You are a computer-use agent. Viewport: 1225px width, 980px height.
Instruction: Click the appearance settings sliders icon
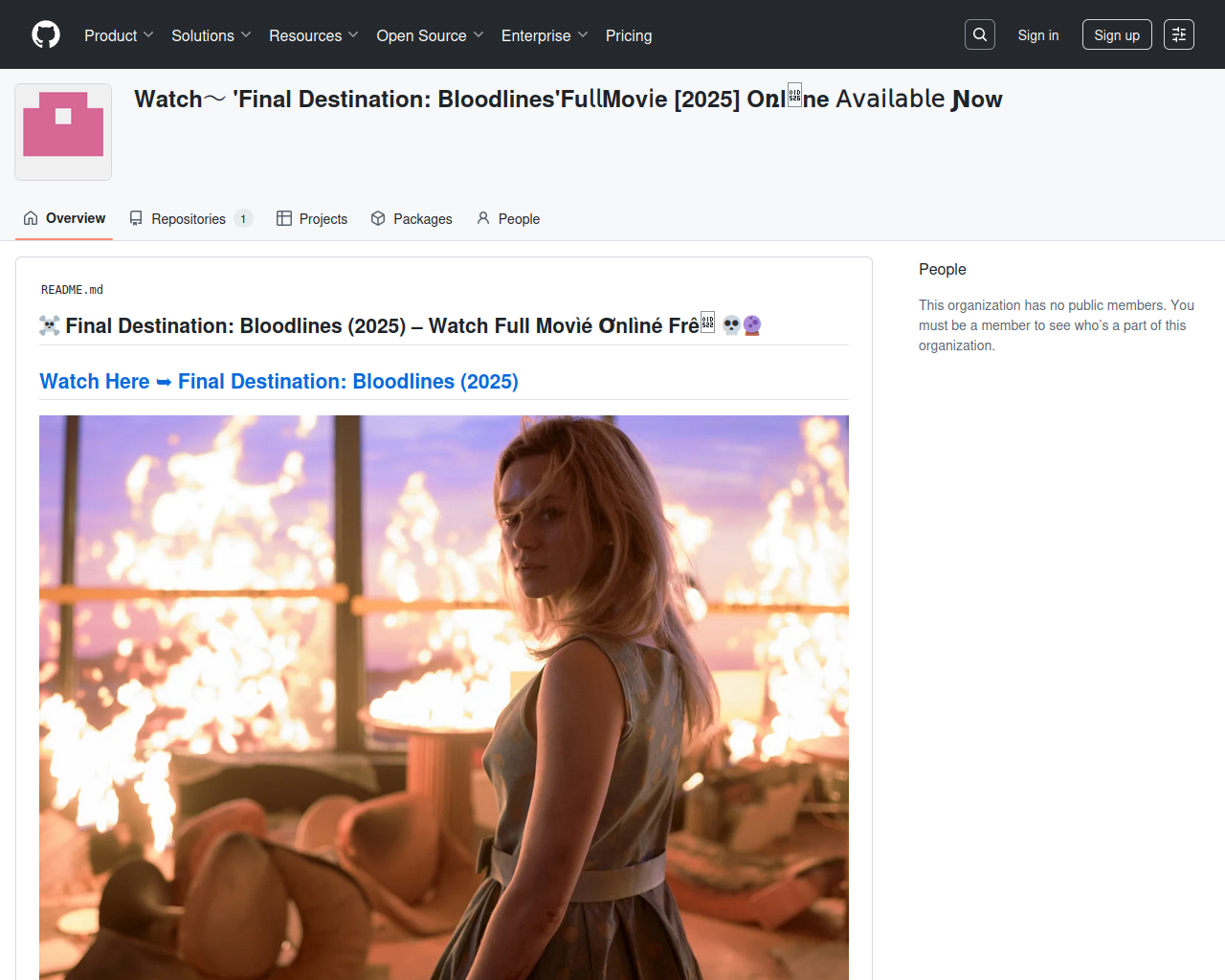[1179, 34]
